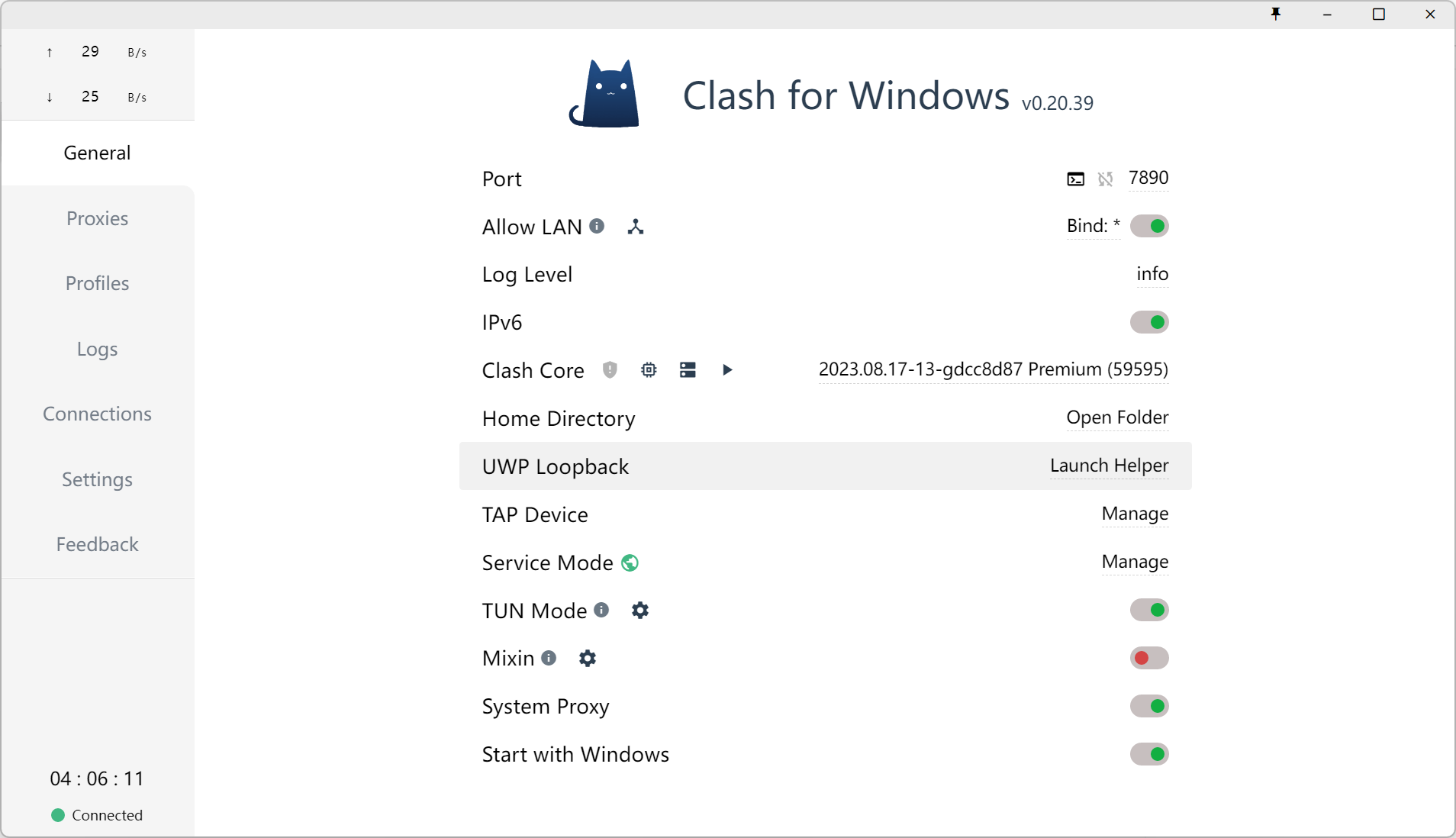Open the Mixin gear settings
The height and width of the screenshot is (838, 1456).
[587, 659]
